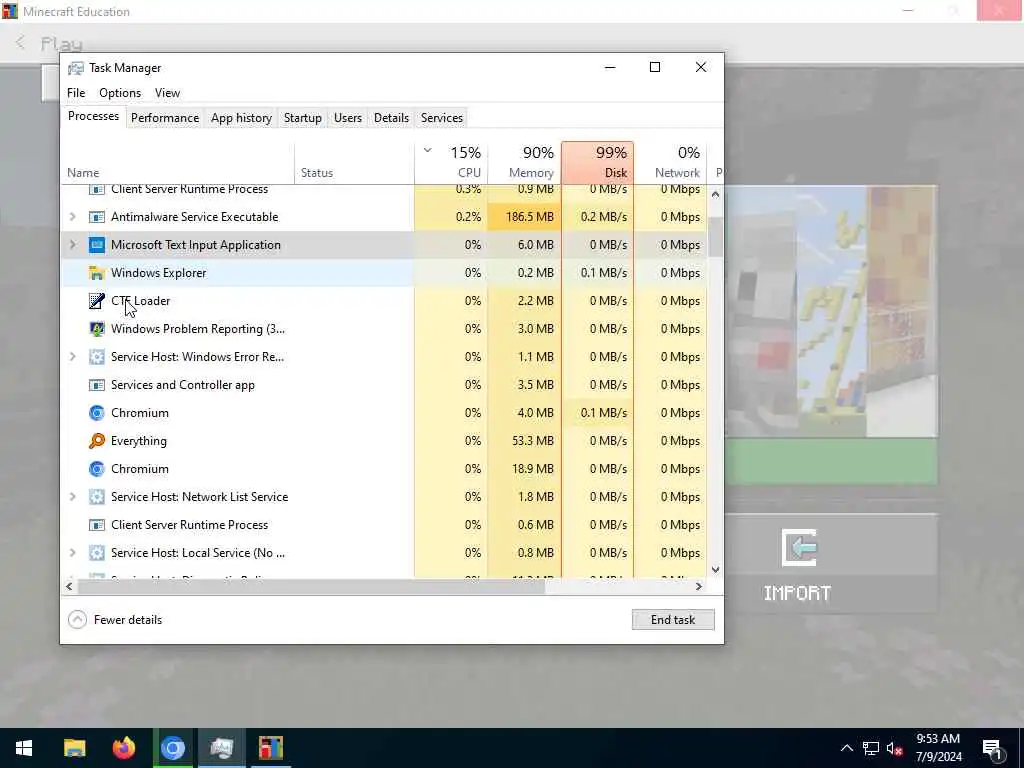Viewport: 1024px width, 768px height.
Task: Open the File menu
Action: click(76, 93)
